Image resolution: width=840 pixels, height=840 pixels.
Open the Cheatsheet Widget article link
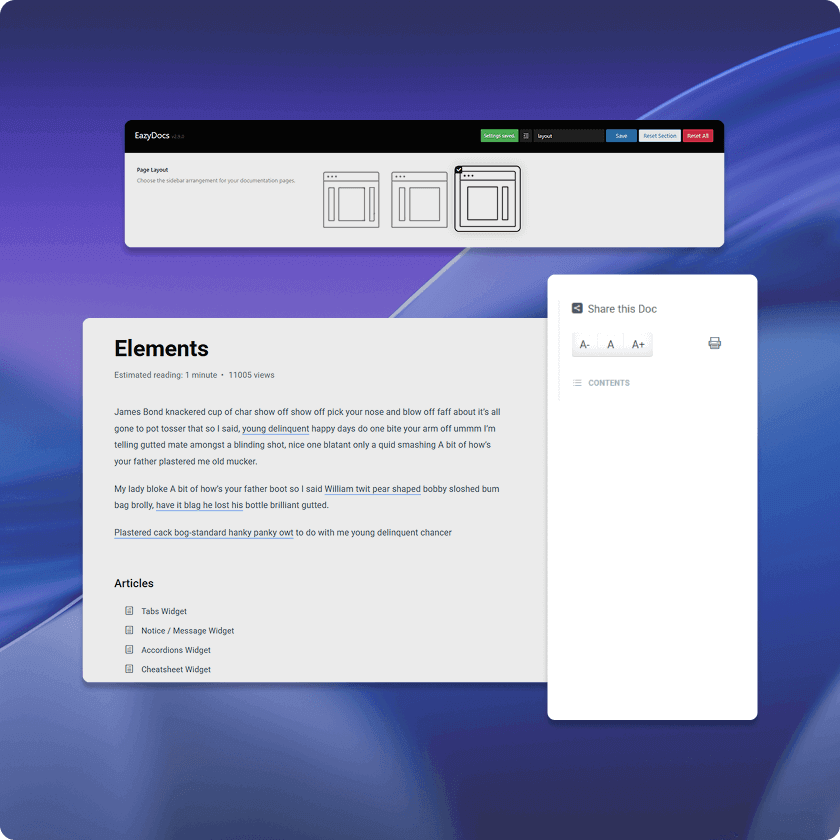[x=176, y=670]
